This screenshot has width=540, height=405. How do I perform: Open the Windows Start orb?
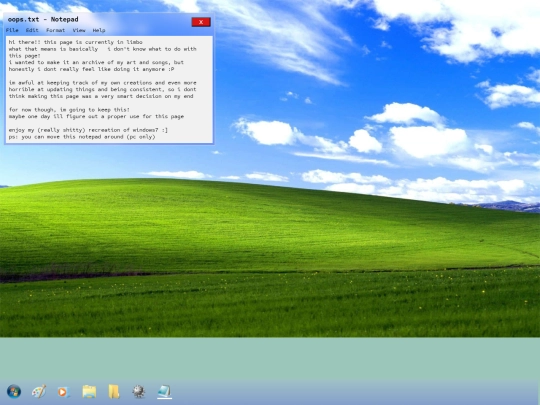coord(14,392)
